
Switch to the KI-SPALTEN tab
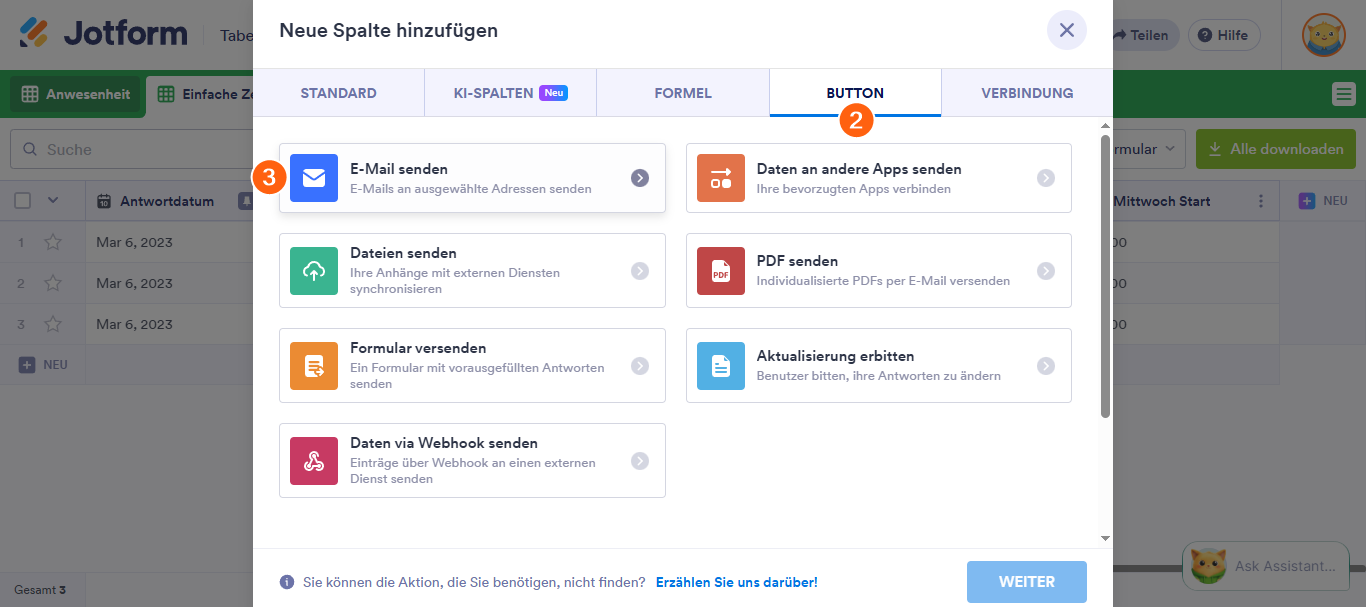click(511, 93)
